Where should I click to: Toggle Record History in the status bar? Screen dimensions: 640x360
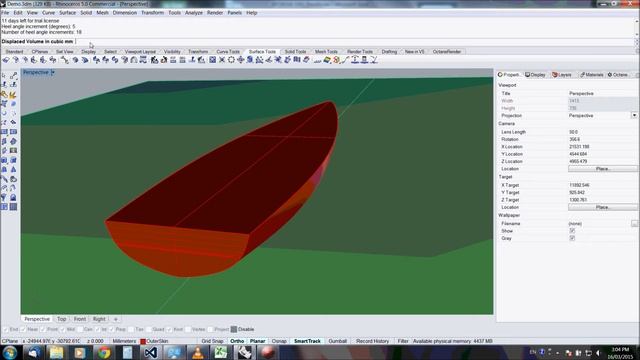(x=372, y=341)
